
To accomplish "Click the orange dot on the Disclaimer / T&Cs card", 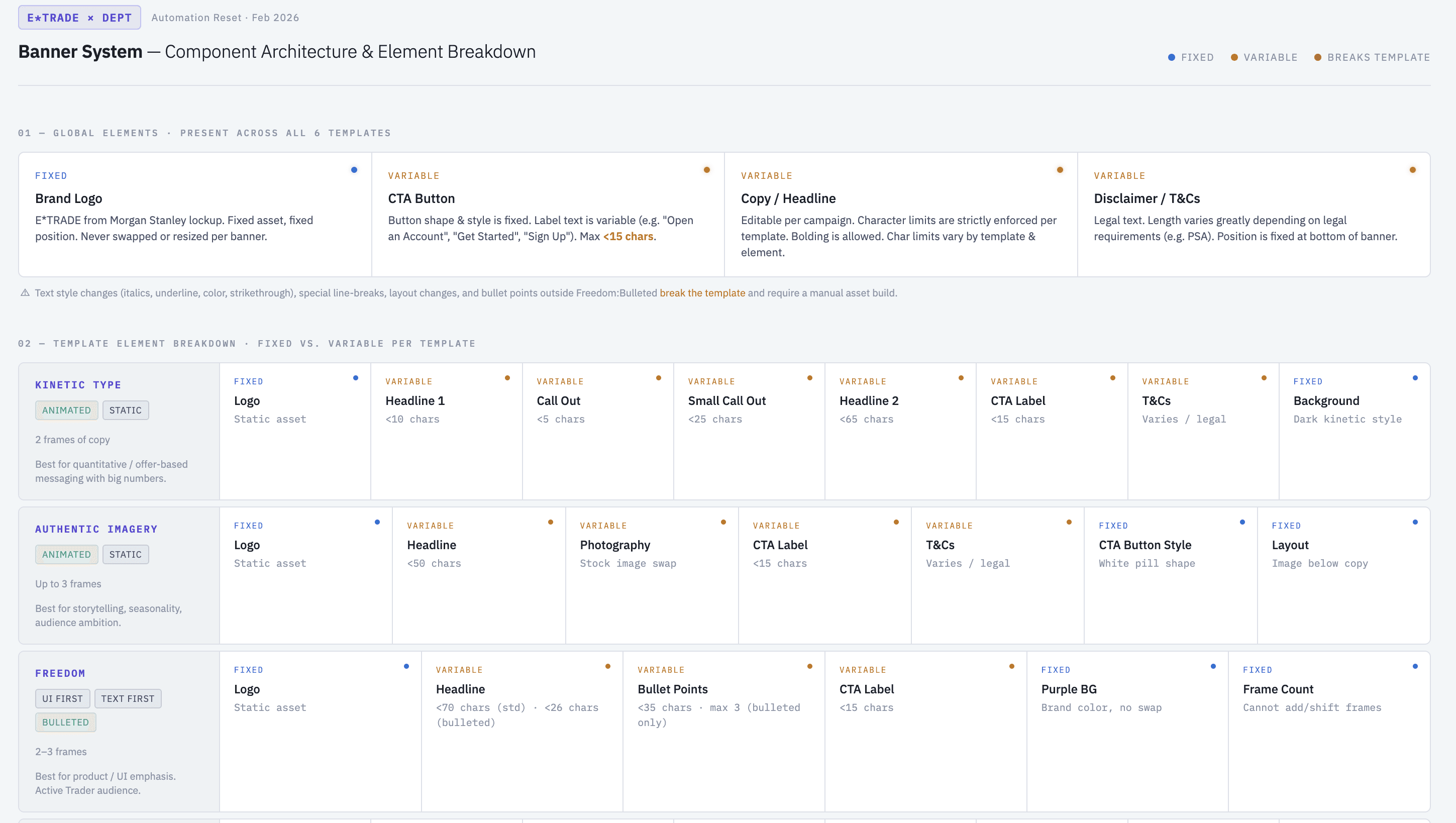I will point(1412,170).
